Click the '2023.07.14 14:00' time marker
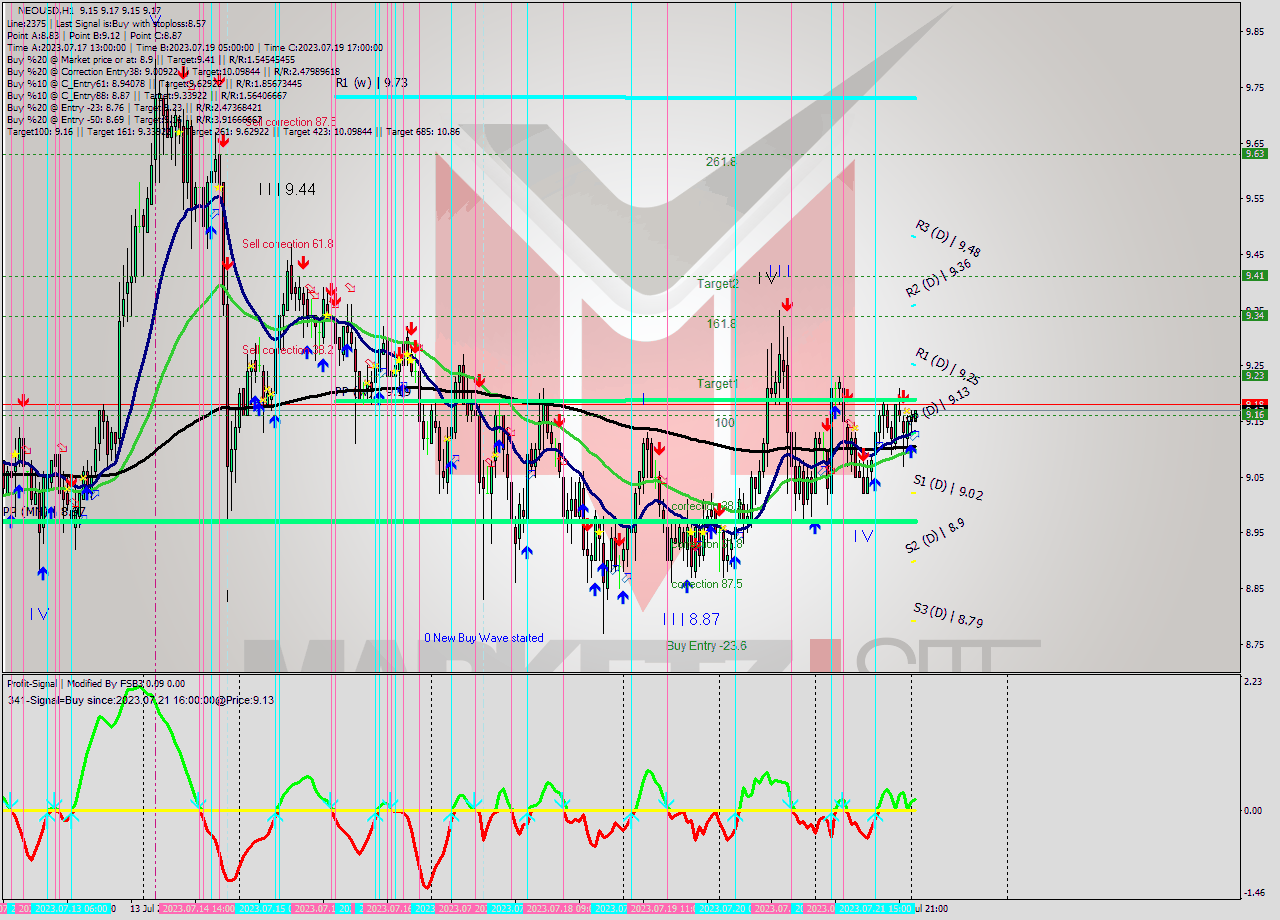 tap(197, 908)
